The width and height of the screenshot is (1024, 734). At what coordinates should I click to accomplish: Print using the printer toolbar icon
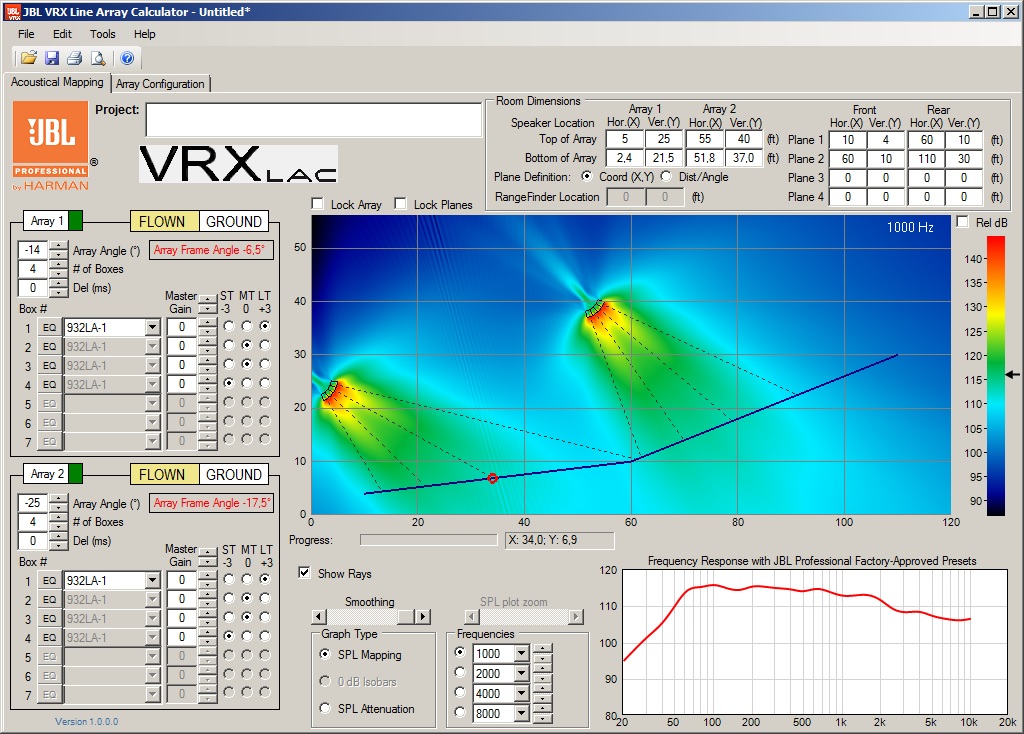click(x=74, y=58)
